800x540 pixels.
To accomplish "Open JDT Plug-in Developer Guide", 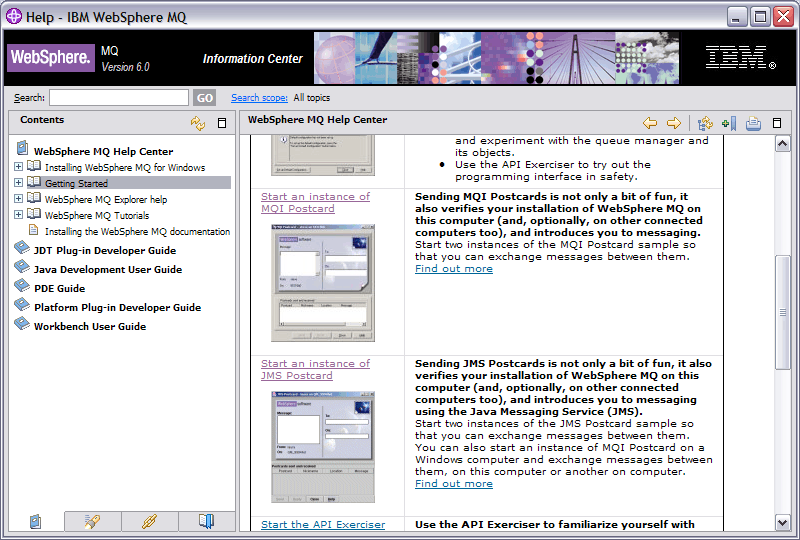I will [105, 251].
